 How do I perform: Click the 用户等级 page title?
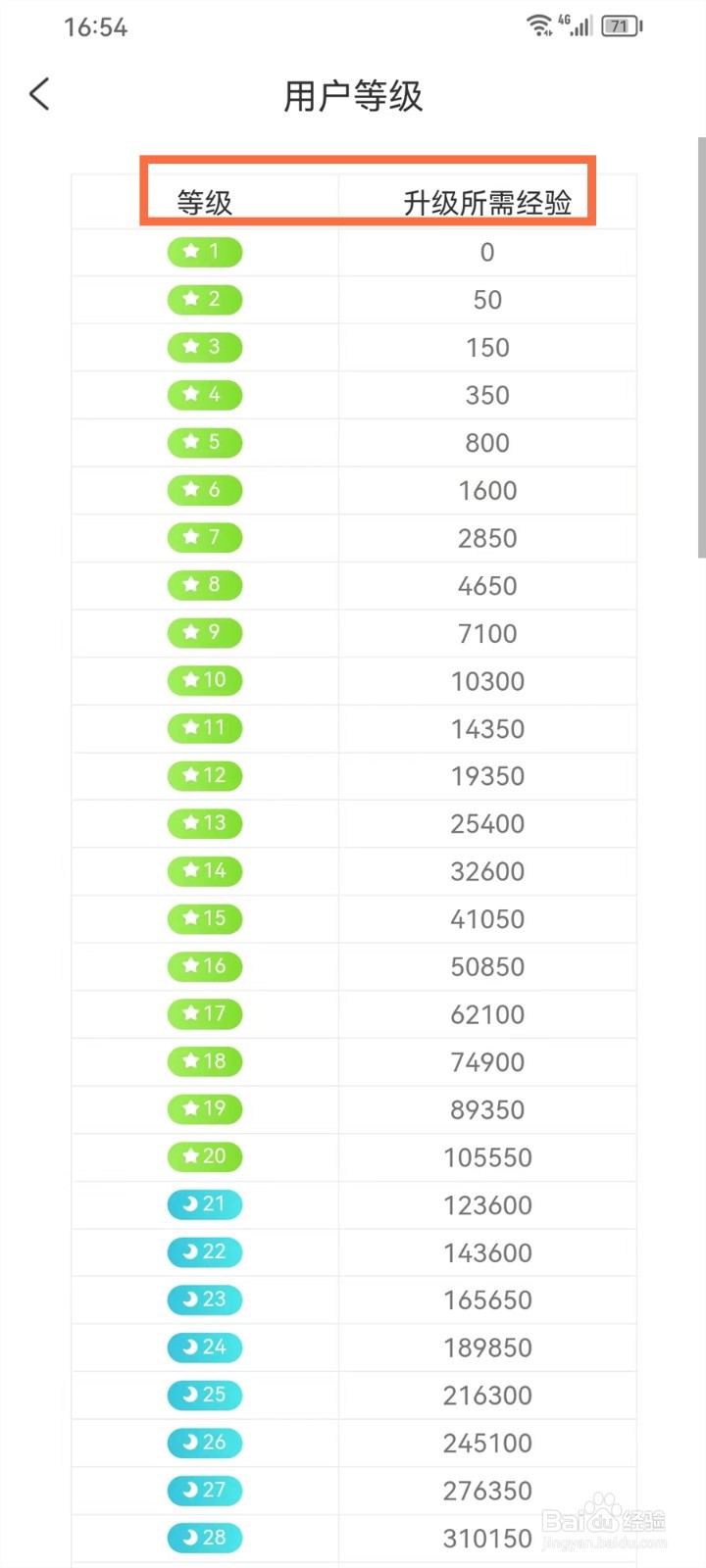(353, 96)
